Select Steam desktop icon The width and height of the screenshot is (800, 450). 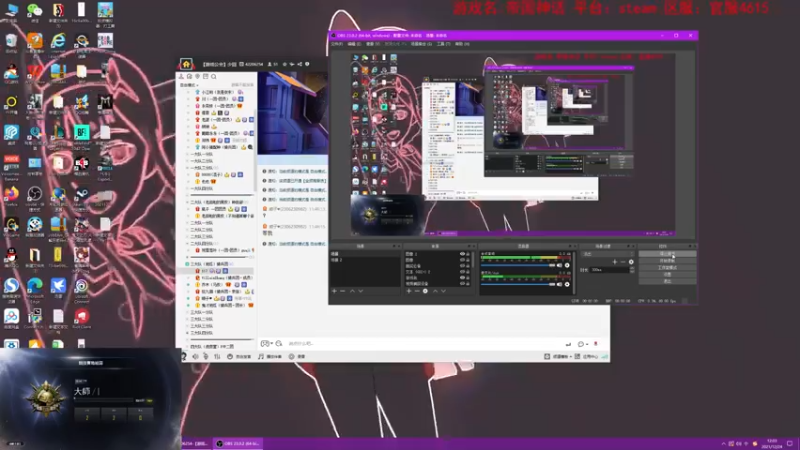tap(82, 196)
